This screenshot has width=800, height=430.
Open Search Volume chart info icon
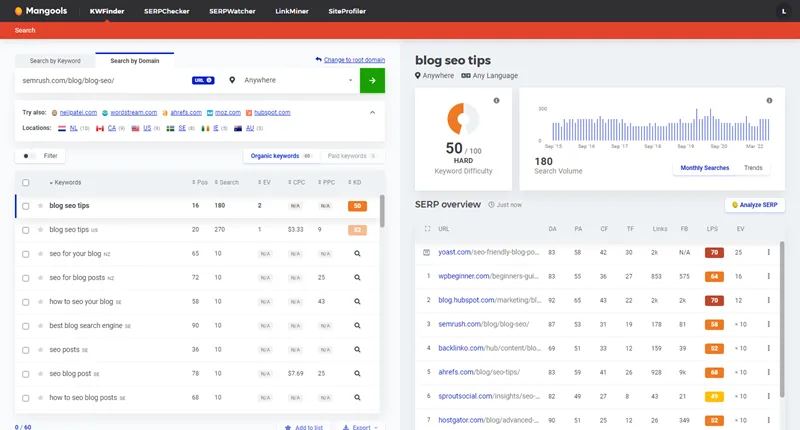(769, 101)
